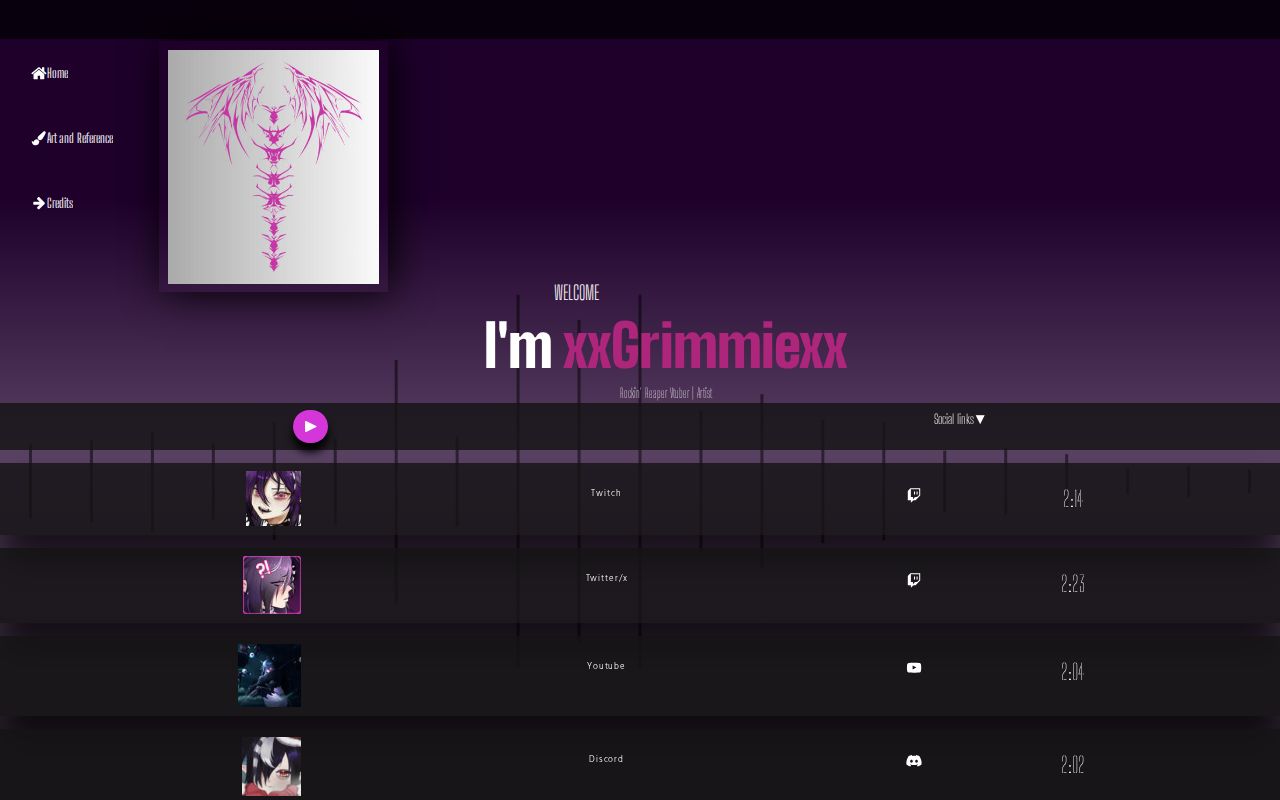Viewport: 1280px width, 800px height.
Task: Click the Twitch row avatar thumbnail
Action: coord(273,498)
